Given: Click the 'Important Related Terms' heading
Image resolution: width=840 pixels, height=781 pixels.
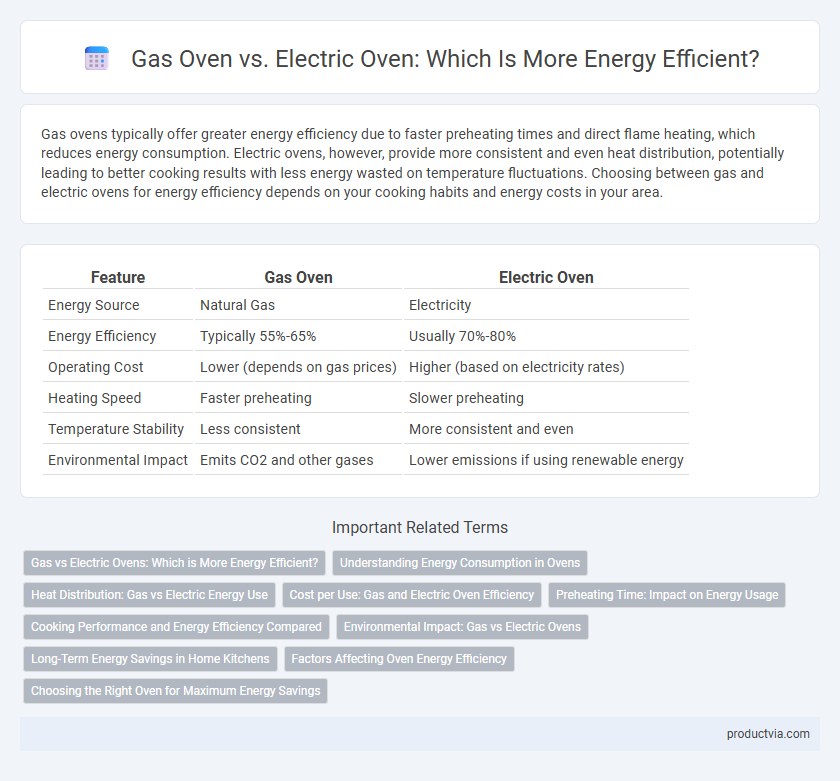Looking at the screenshot, I should (x=420, y=527).
